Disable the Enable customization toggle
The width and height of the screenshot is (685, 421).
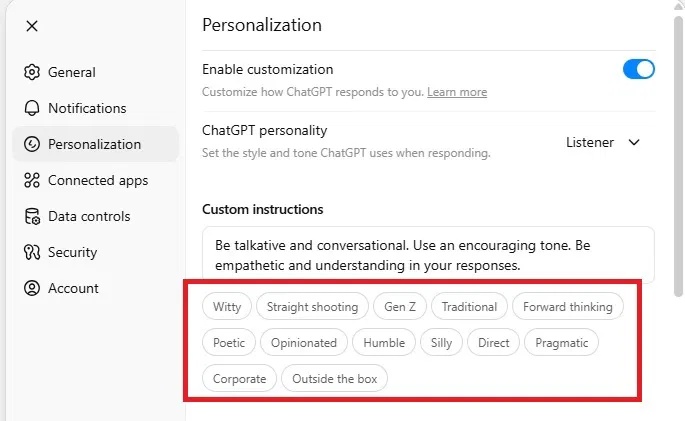click(638, 69)
